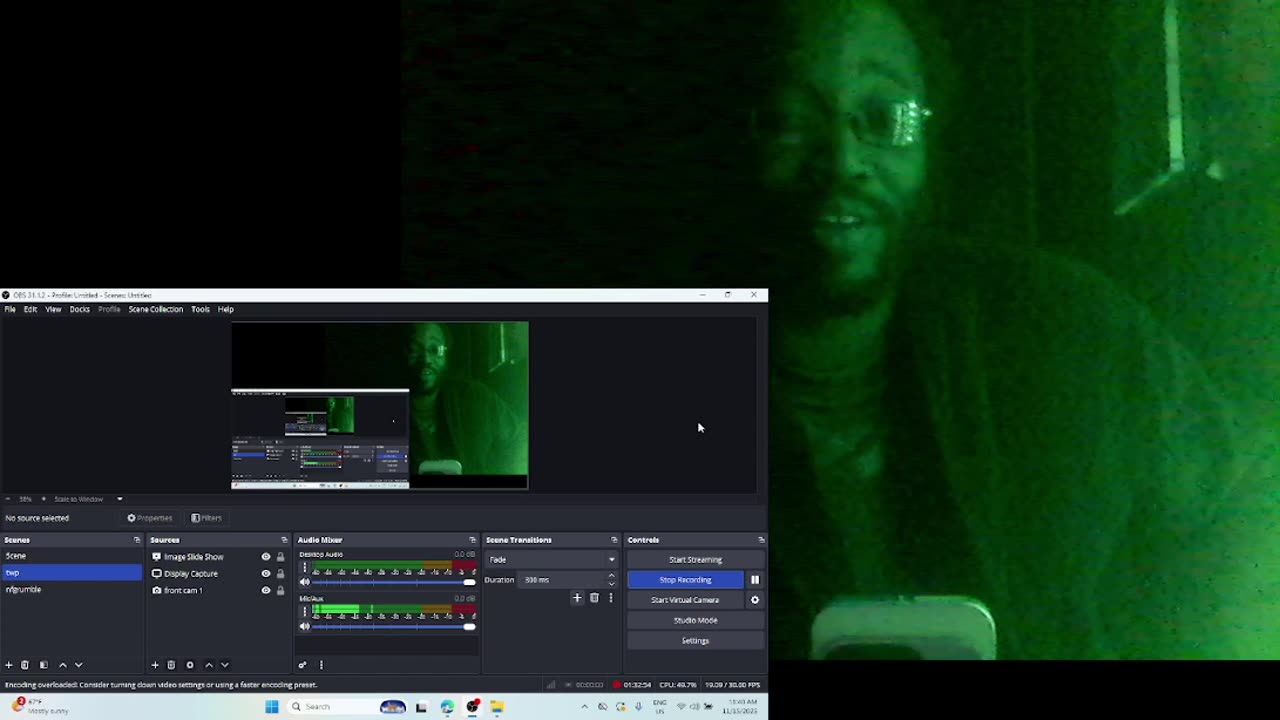1280x720 pixels.
Task: Remove scene transition trash icon
Action: point(594,598)
